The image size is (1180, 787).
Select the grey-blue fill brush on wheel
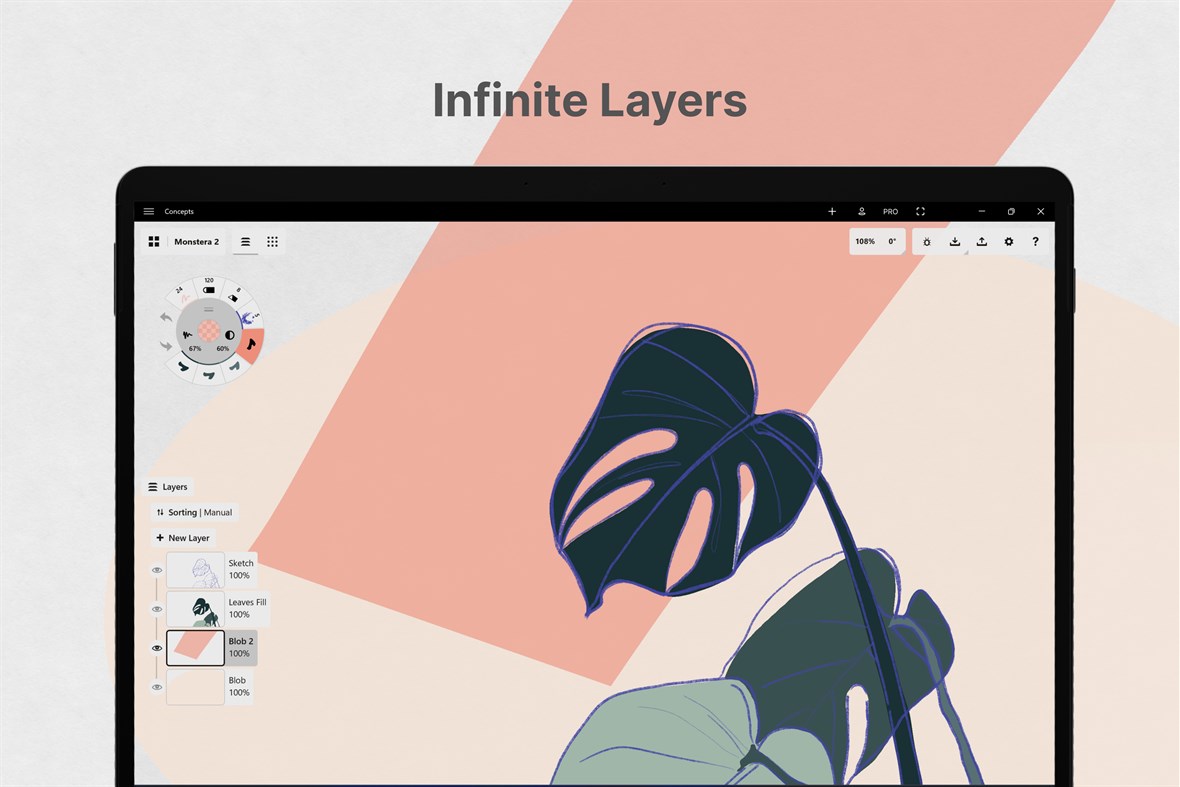click(235, 366)
